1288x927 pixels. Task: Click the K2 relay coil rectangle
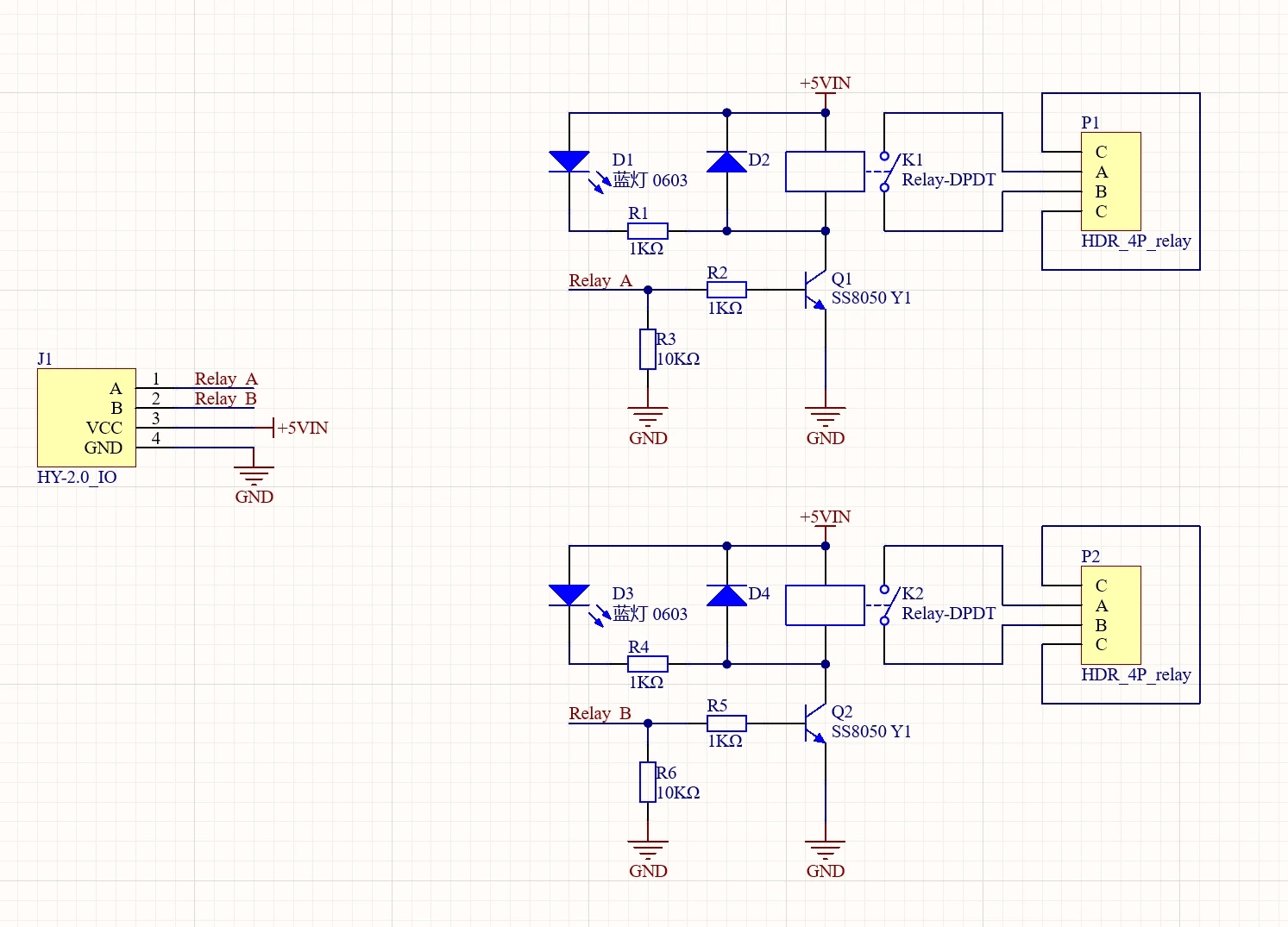point(825,605)
